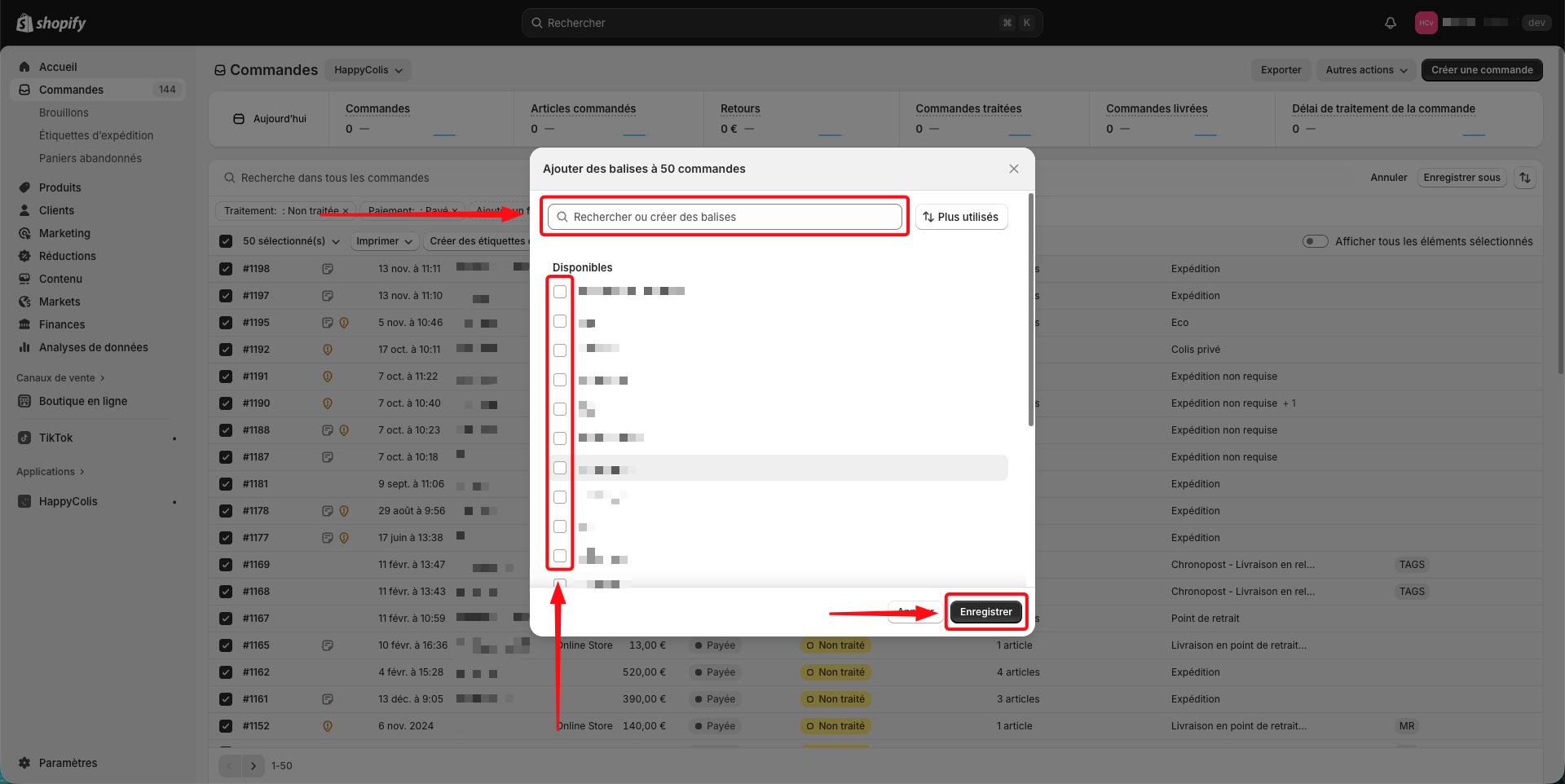Close the add tags dialog
The width and height of the screenshot is (1565, 784).
click(x=1014, y=169)
